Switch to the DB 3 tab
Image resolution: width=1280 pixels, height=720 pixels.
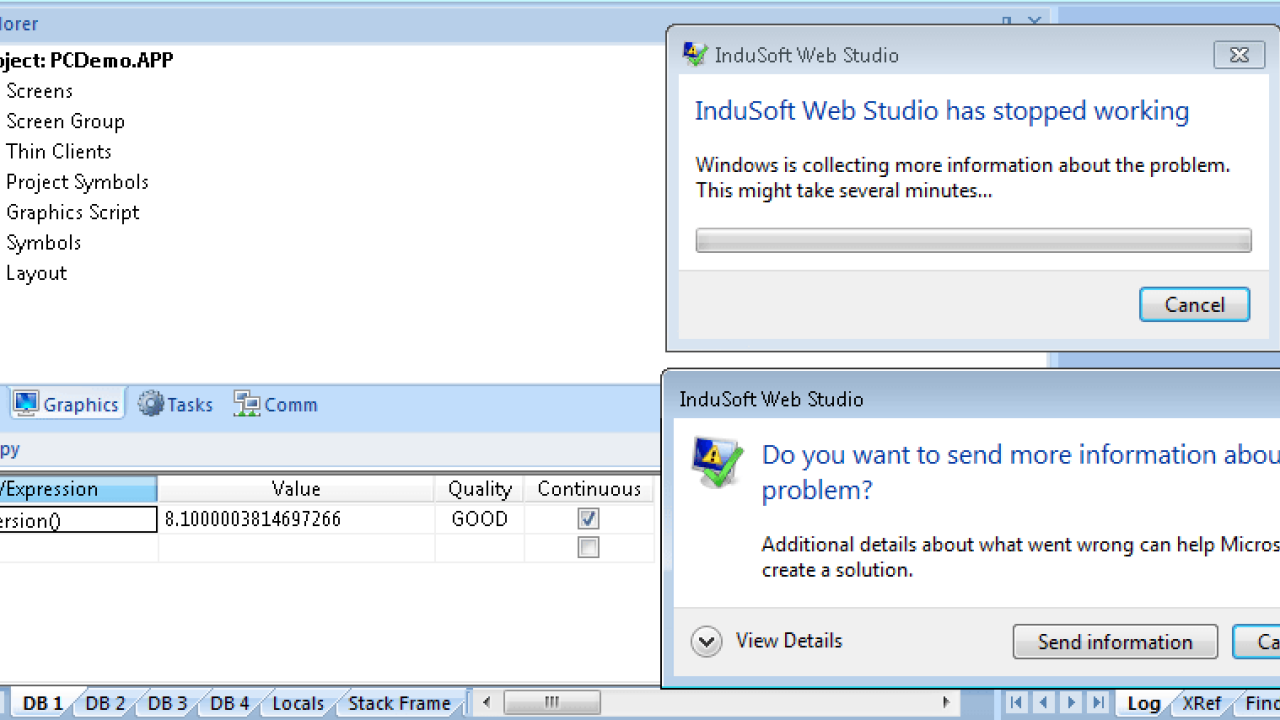point(167,703)
